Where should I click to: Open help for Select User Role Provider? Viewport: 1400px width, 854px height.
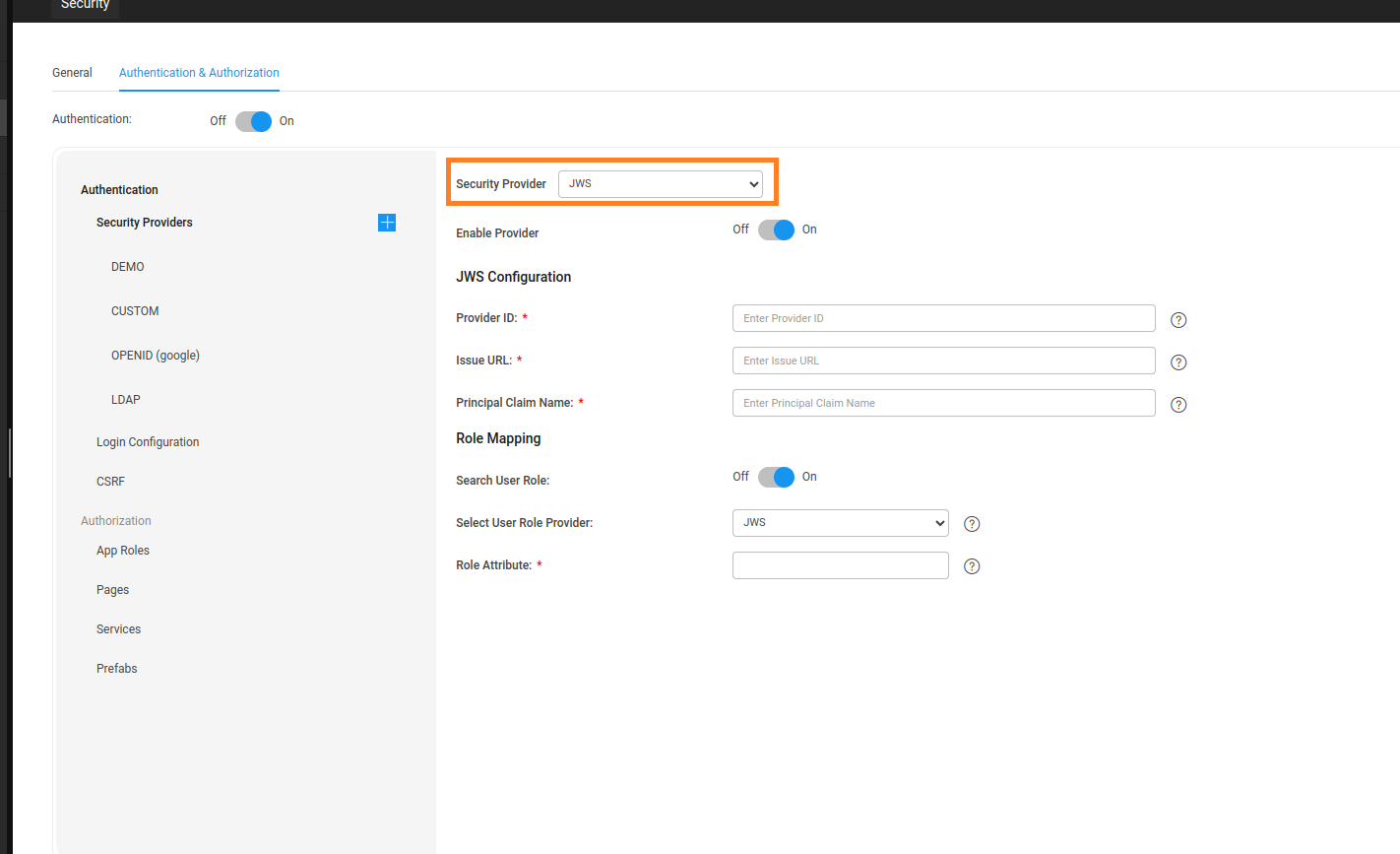(x=972, y=524)
